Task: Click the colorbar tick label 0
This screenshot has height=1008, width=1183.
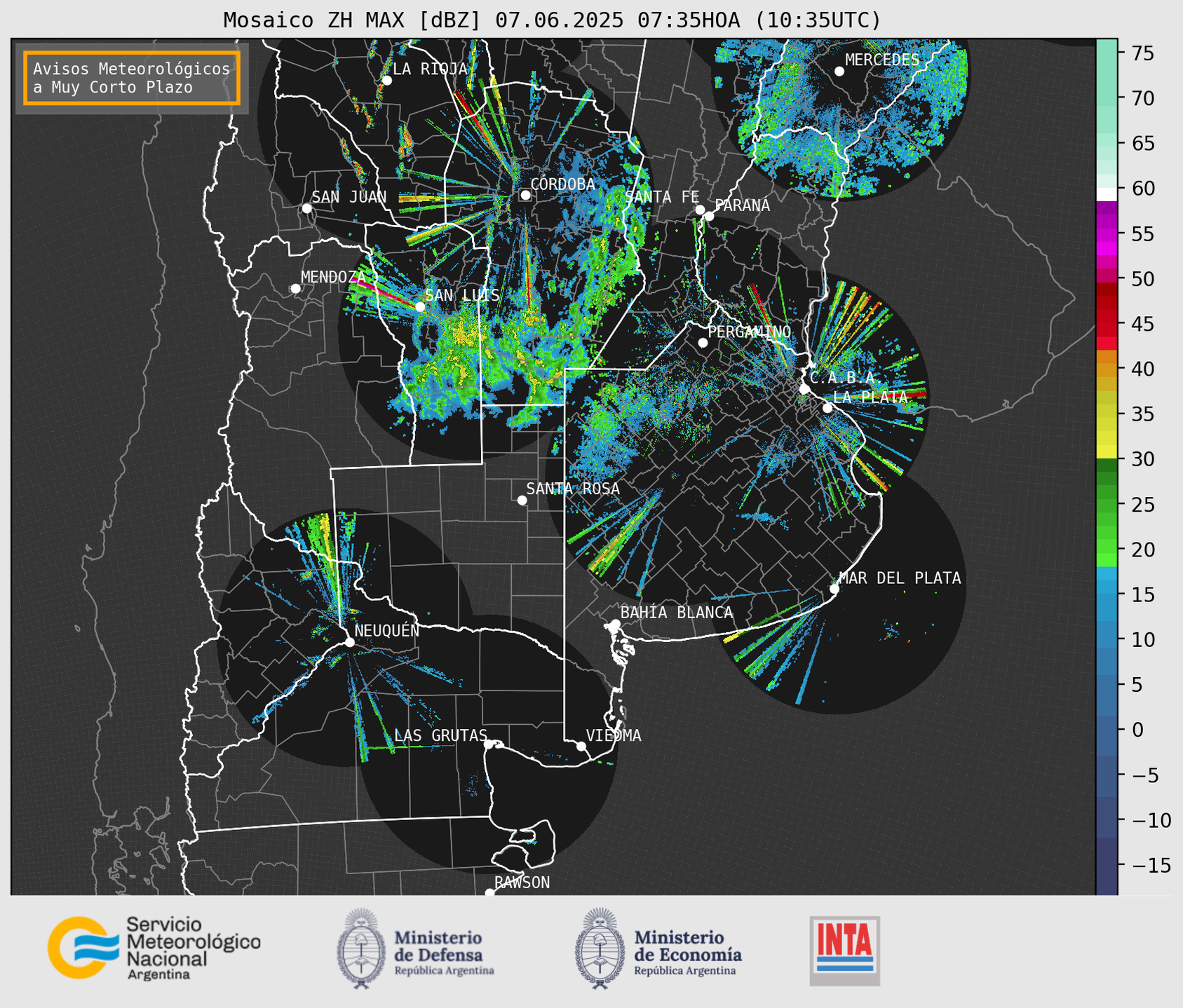Action: [x=1138, y=730]
